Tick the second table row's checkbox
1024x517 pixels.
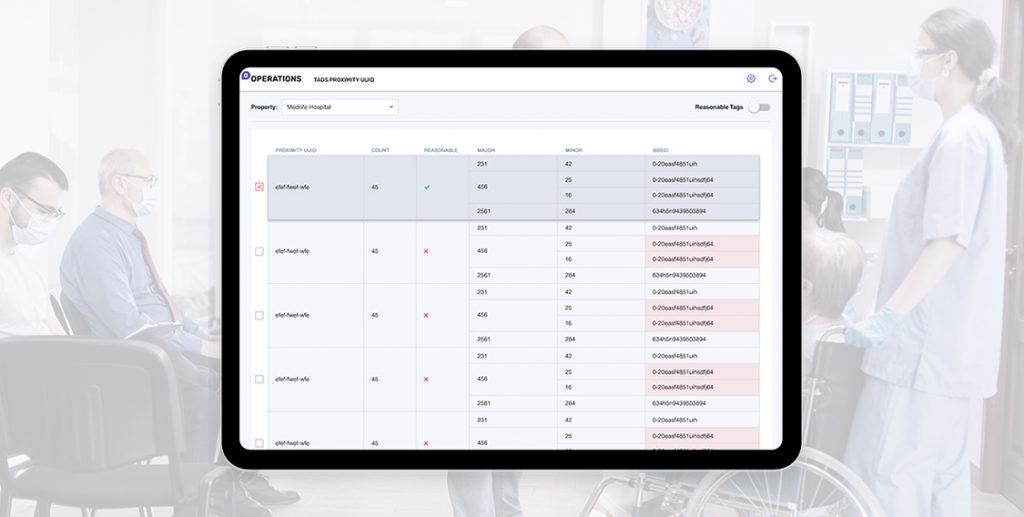[x=259, y=251]
